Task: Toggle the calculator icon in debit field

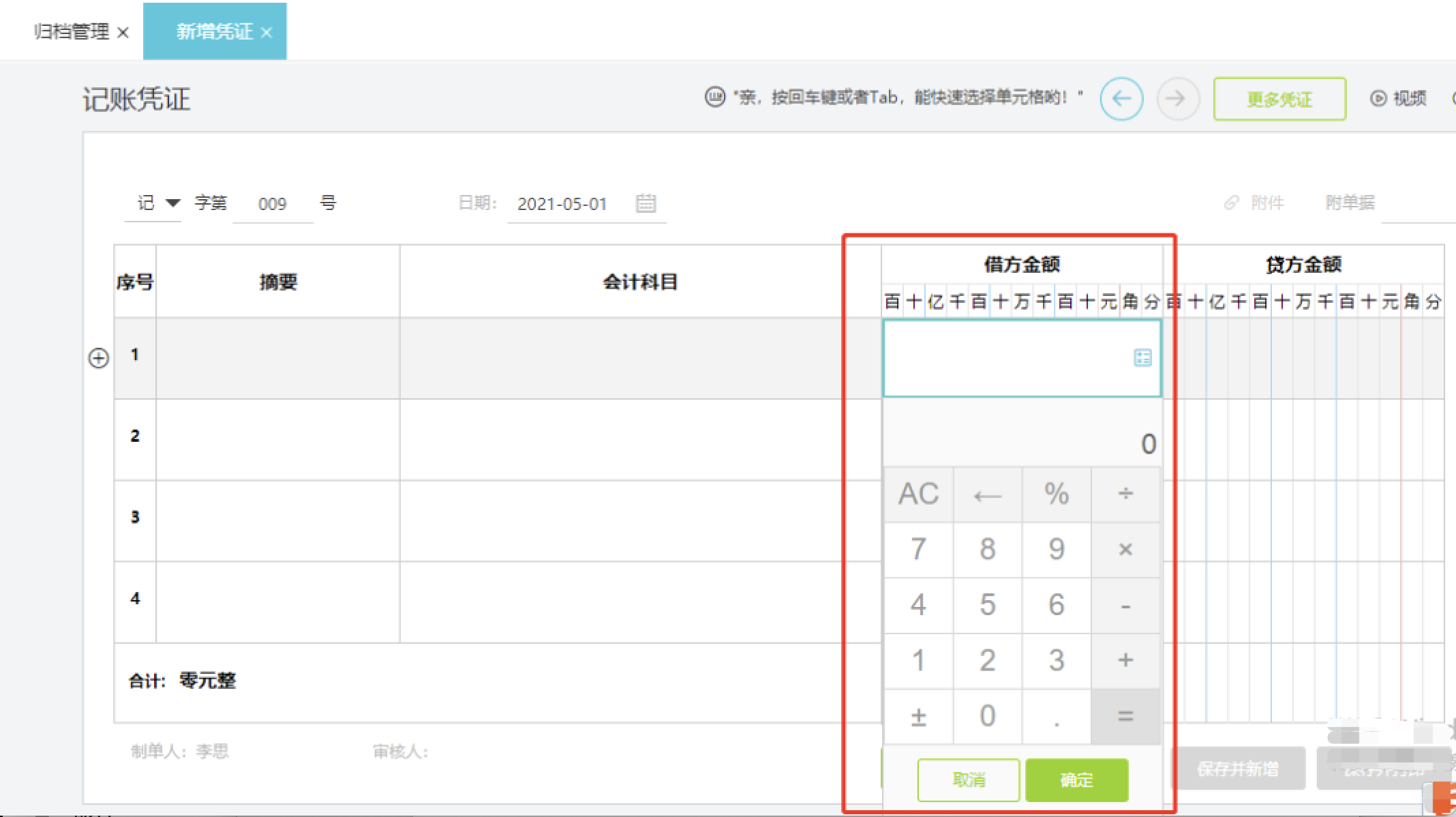Action: click(x=1142, y=357)
